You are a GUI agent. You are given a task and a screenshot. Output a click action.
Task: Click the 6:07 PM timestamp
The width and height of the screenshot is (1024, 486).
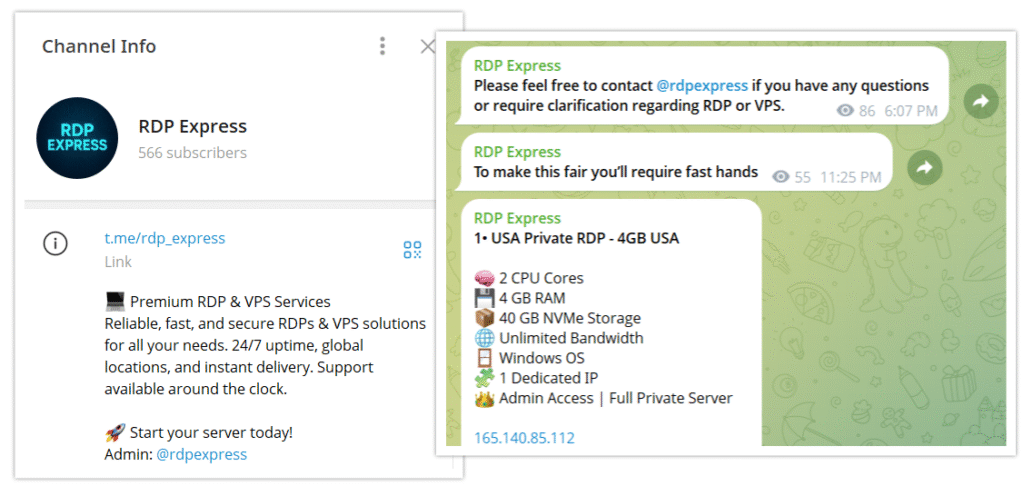tap(911, 111)
